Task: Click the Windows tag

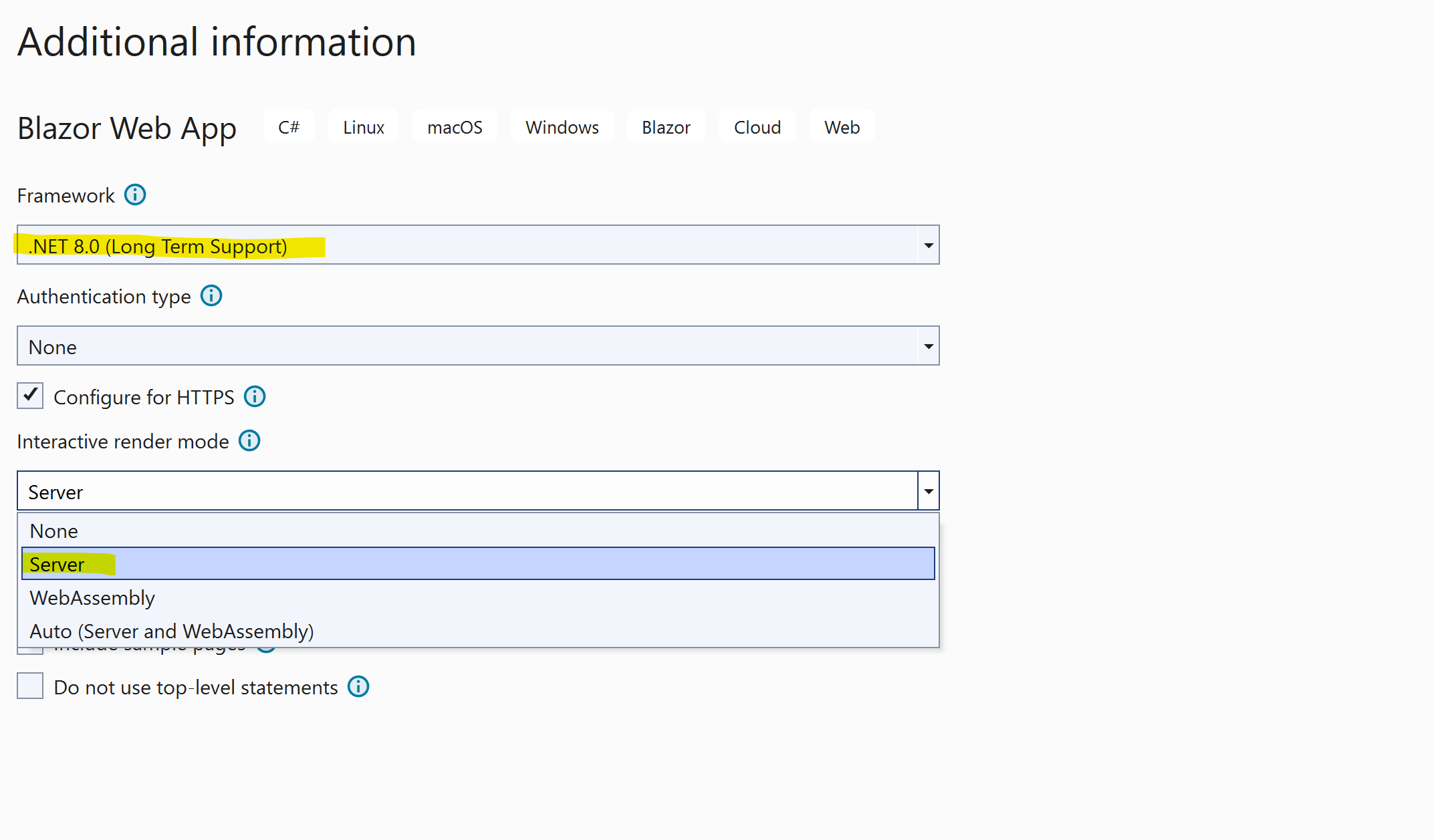Action: [562, 127]
